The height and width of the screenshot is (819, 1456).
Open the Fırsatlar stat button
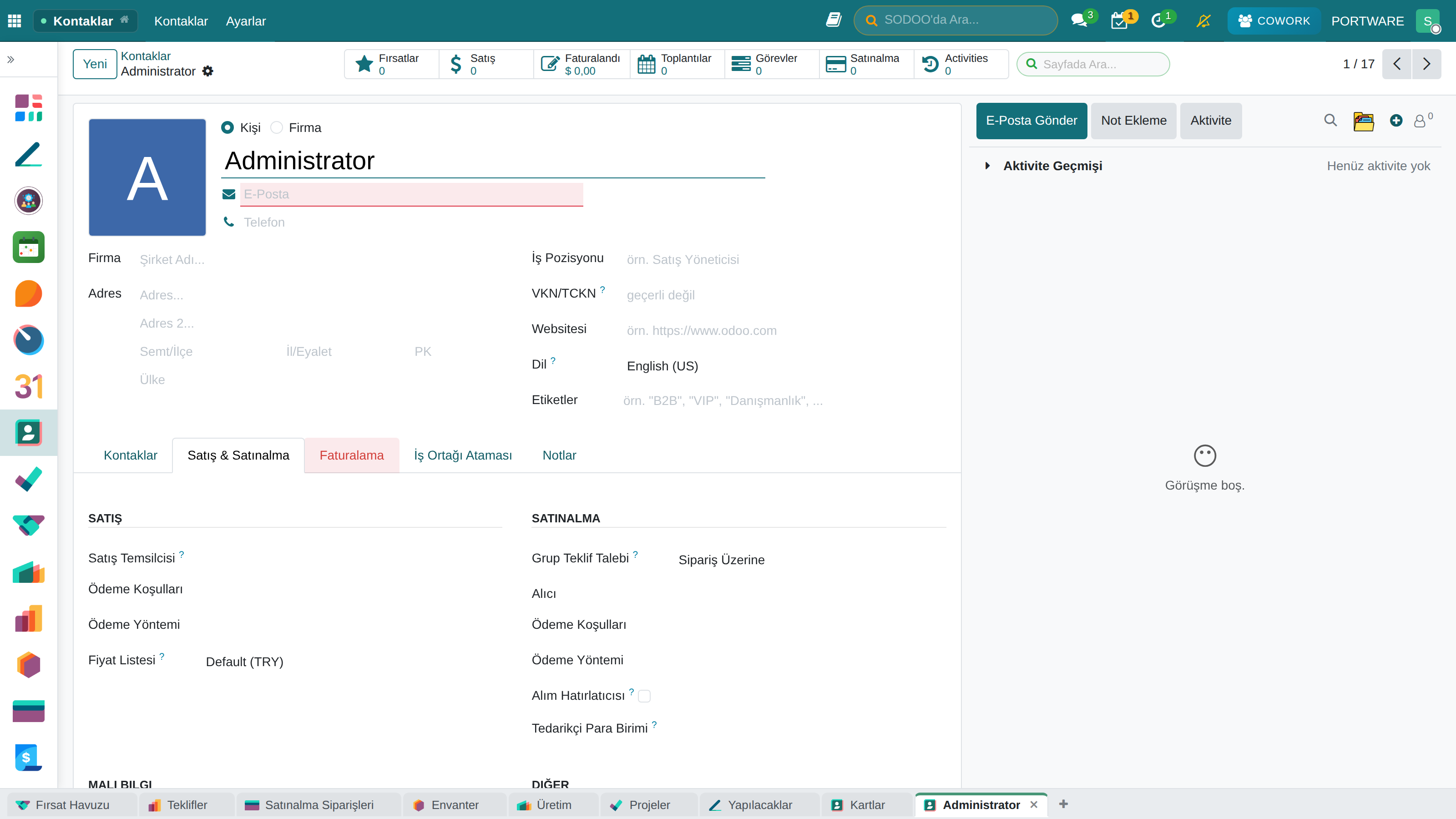tap(392, 64)
